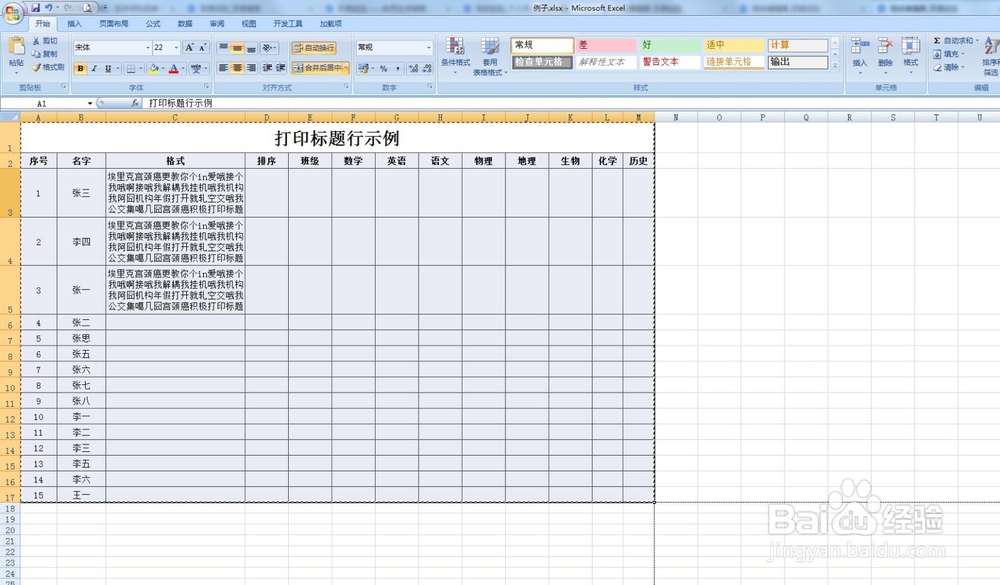Increase font size with the large A icon
This screenshot has height=585, width=1000.
[189, 47]
